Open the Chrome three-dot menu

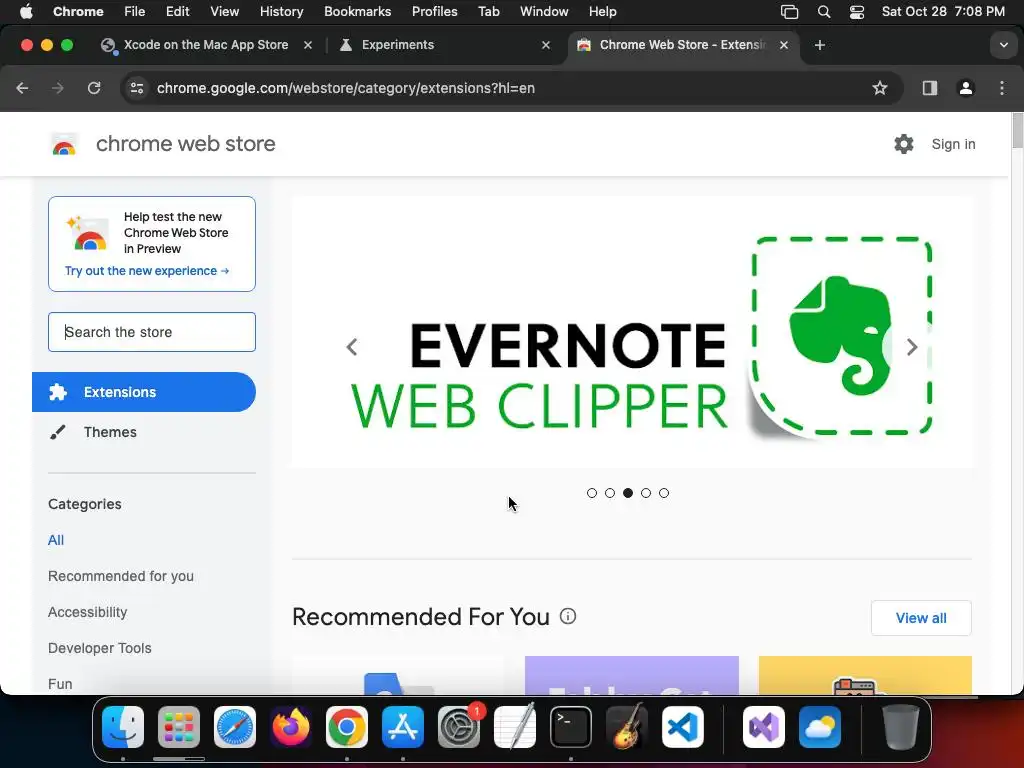coord(1002,88)
